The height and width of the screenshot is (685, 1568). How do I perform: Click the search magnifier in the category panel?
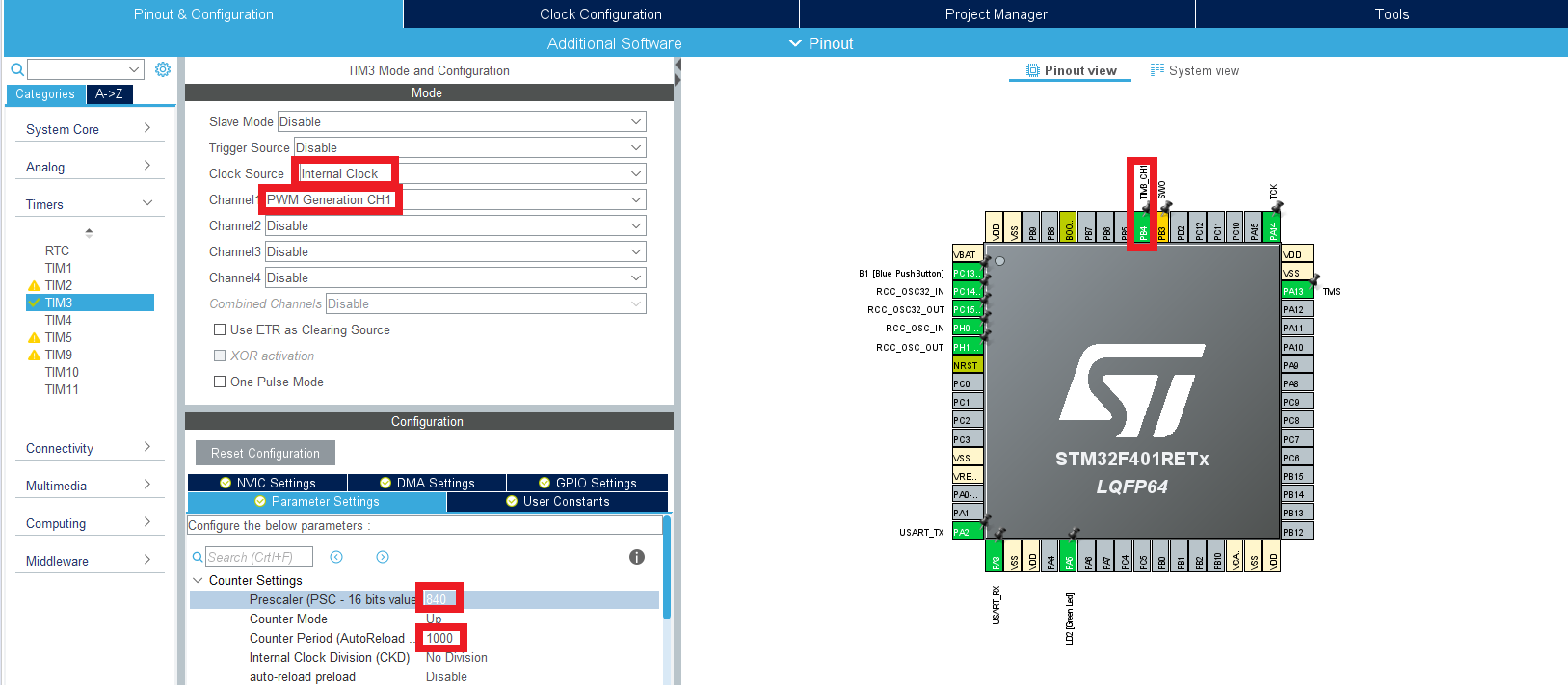[x=17, y=69]
